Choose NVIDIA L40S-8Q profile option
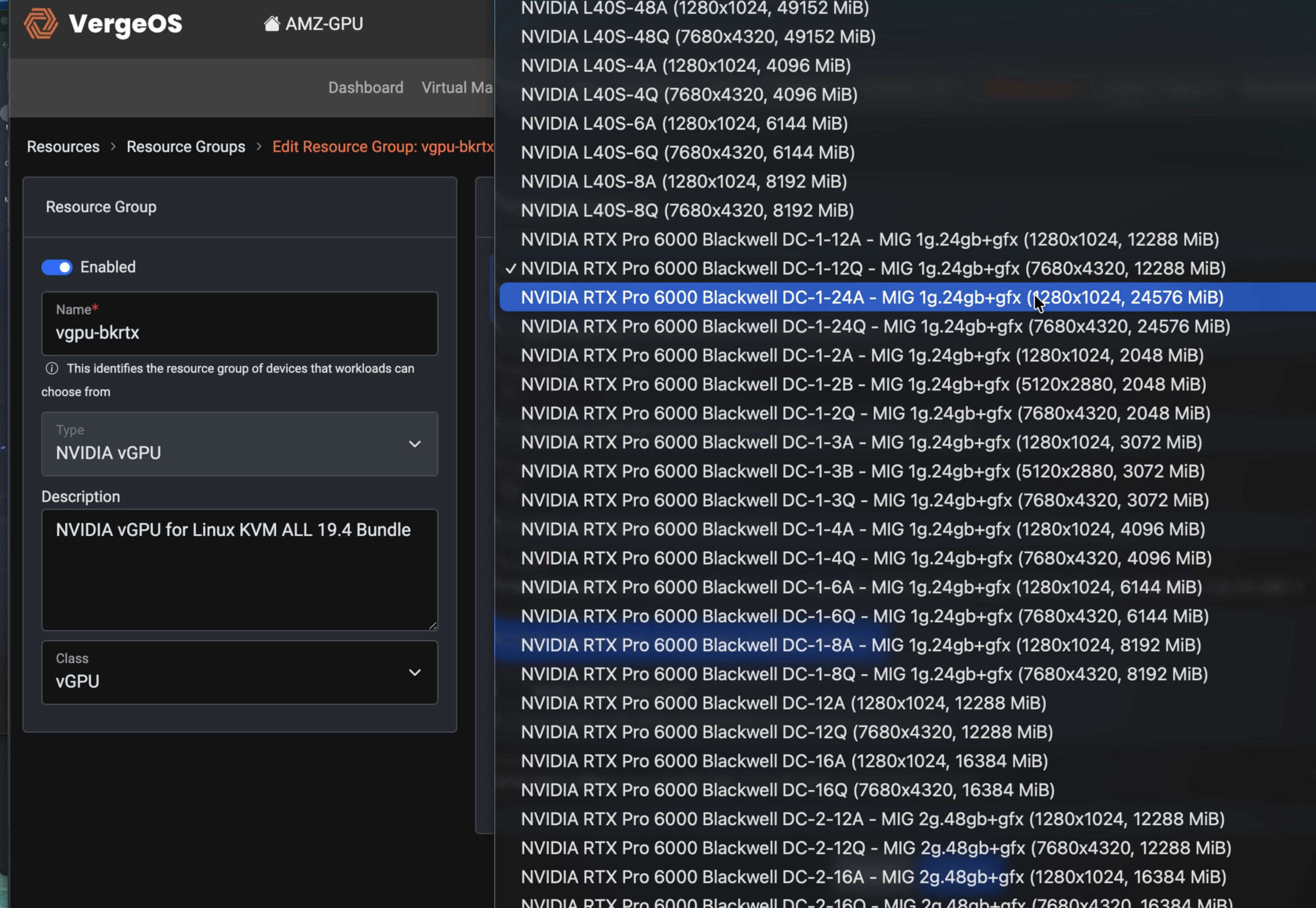Screen dimensions: 1316x908 (687, 210)
